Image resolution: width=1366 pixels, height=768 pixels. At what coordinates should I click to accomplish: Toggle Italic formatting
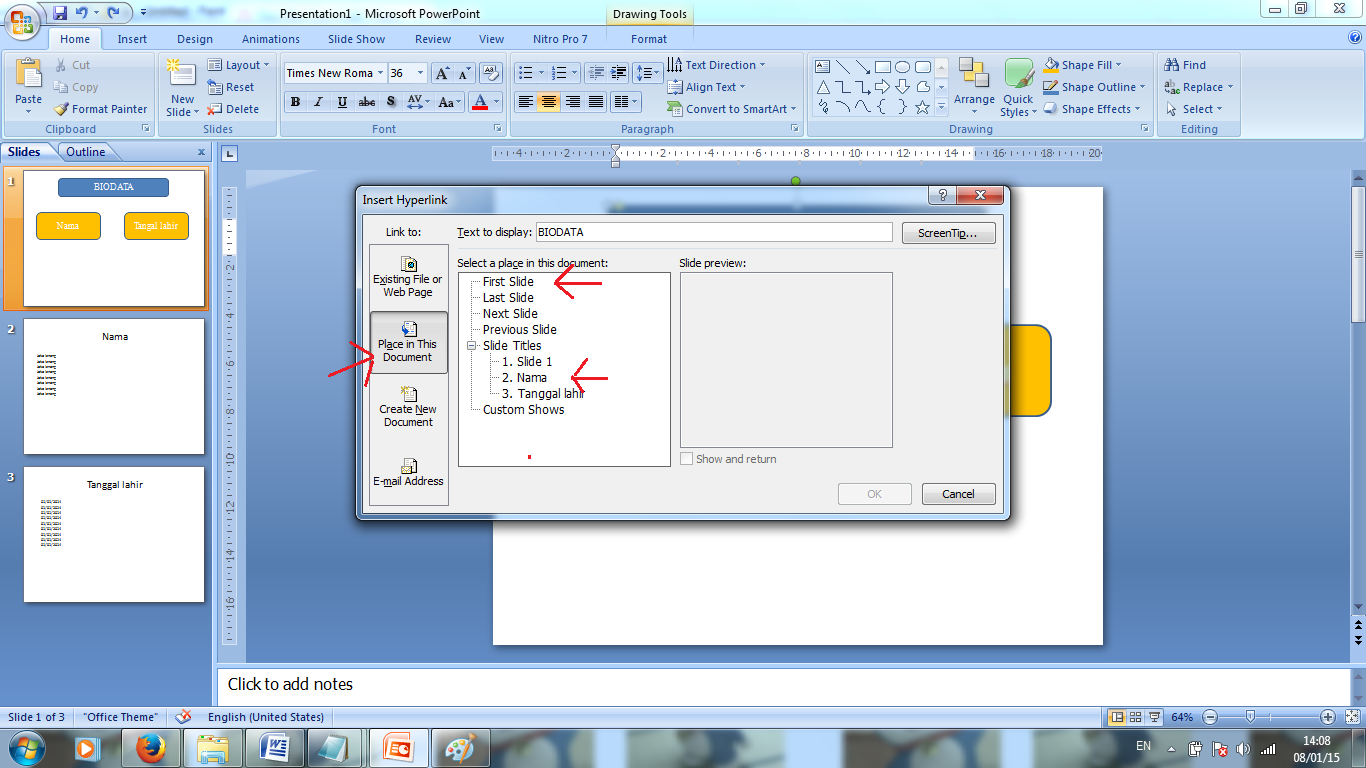tap(318, 102)
